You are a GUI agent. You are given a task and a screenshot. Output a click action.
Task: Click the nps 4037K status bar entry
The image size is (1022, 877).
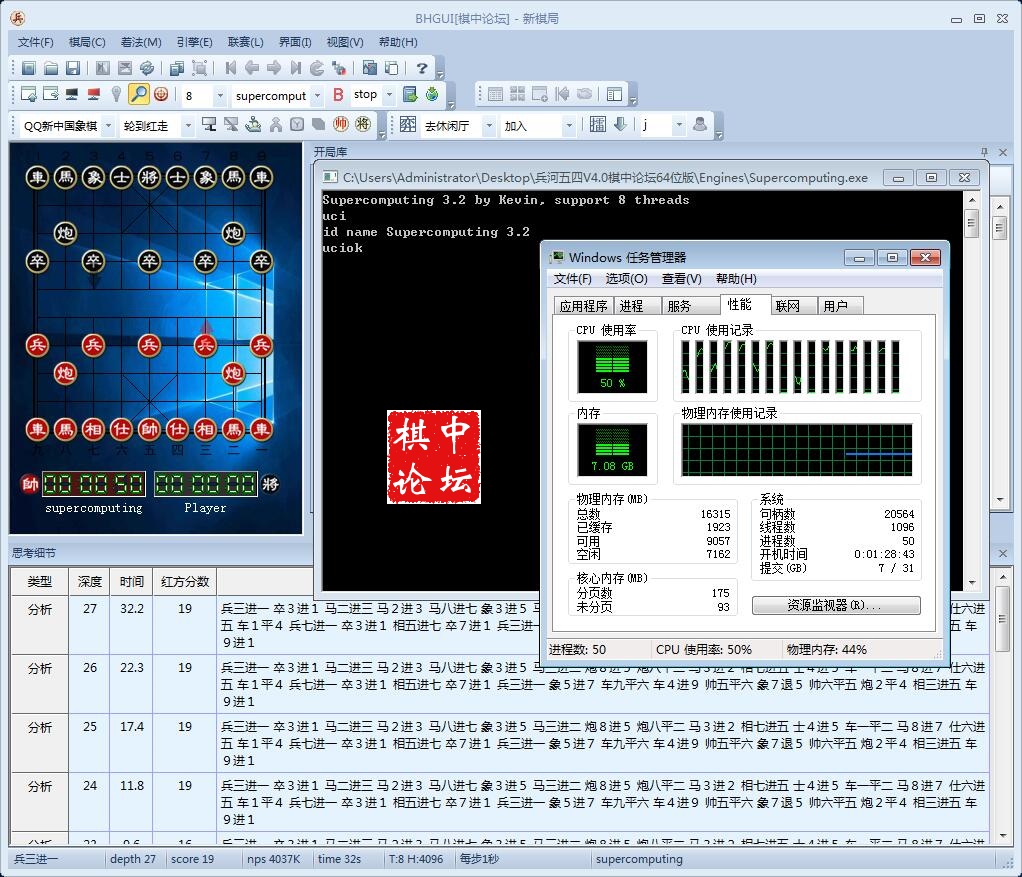[274, 859]
